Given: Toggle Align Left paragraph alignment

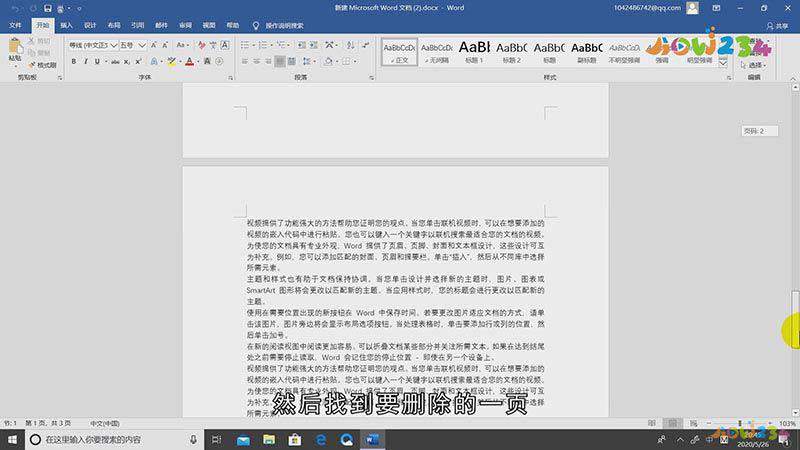Looking at the screenshot, I should [245, 62].
